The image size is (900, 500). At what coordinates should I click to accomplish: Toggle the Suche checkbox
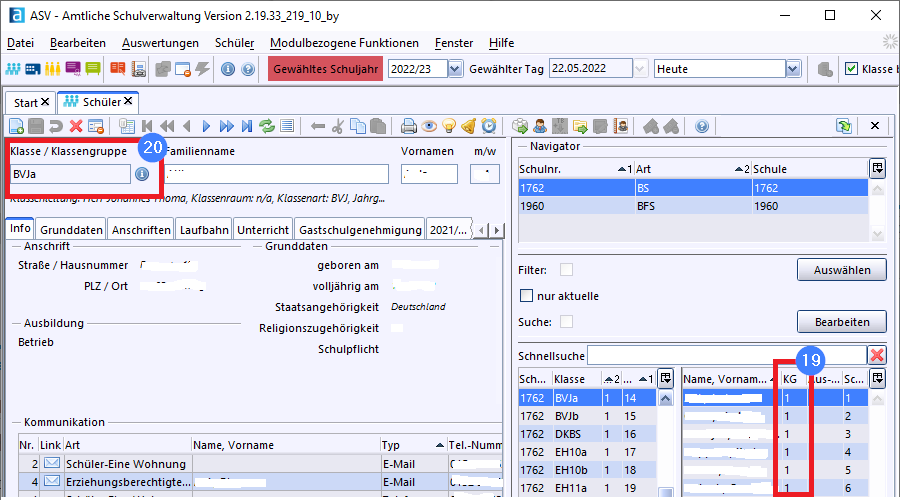click(x=567, y=321)
